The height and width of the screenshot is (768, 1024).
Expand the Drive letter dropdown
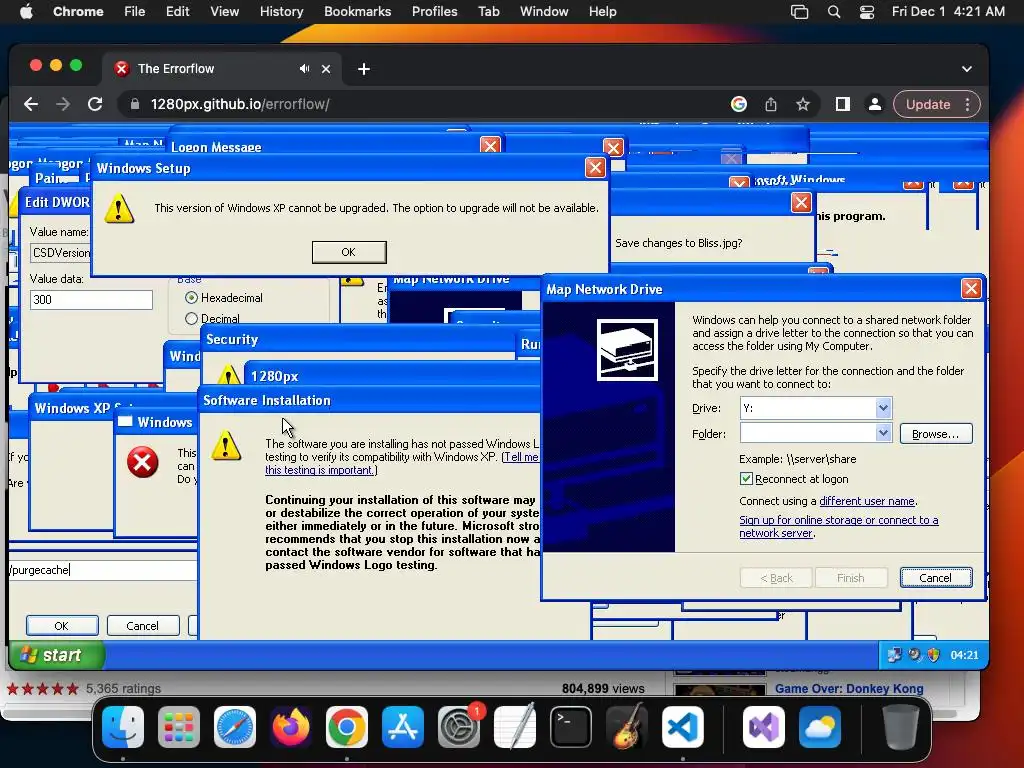tap(883, 408)
